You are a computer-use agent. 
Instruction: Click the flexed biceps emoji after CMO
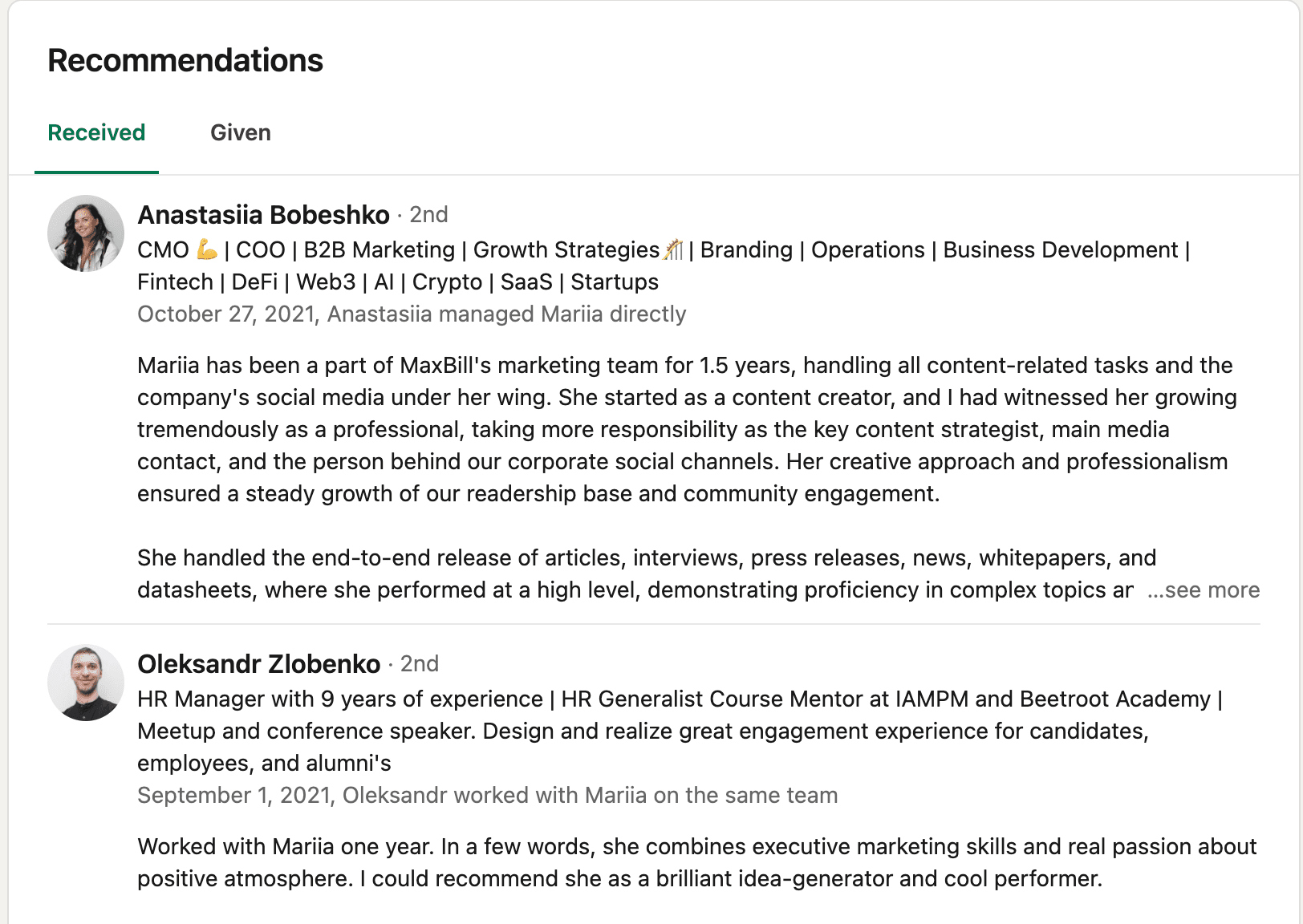(x=207, y=250)
